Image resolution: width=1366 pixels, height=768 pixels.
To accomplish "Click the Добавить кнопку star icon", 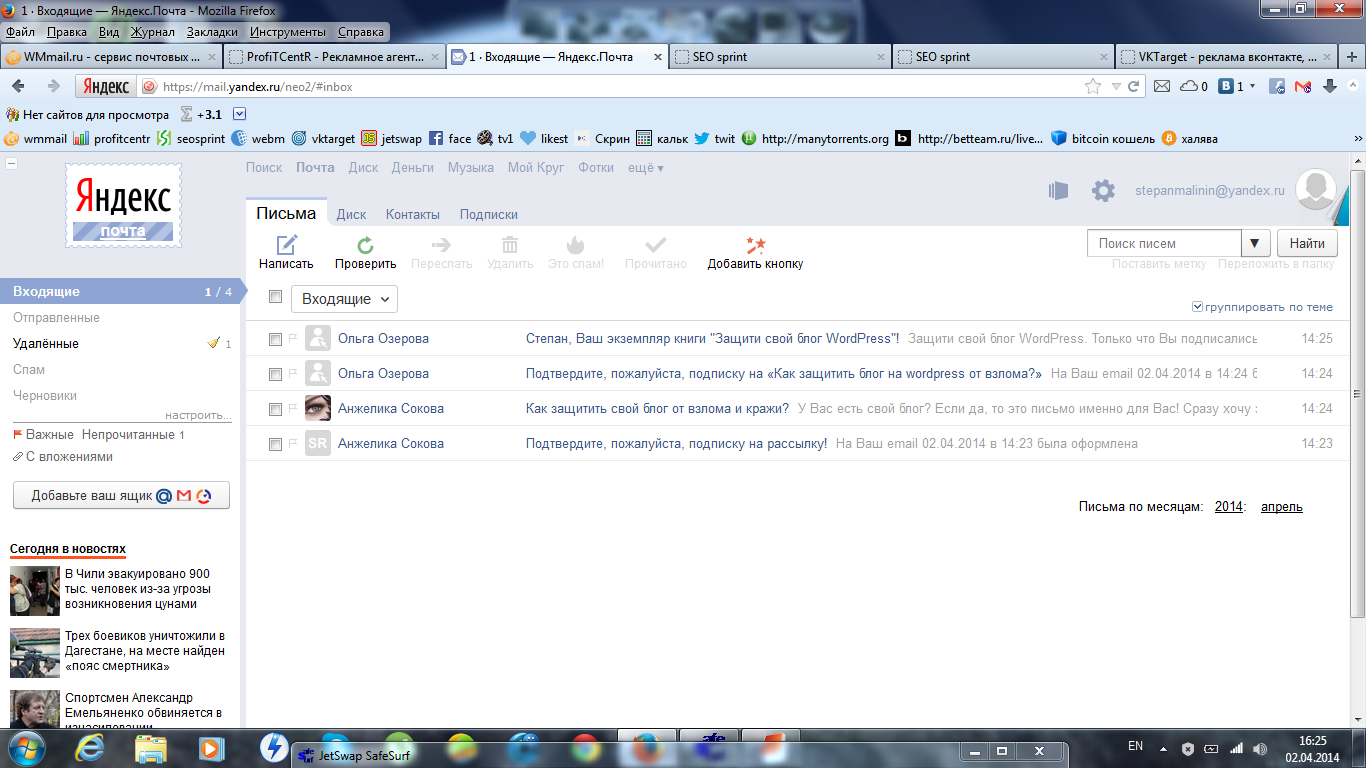I will coord(755,245).
